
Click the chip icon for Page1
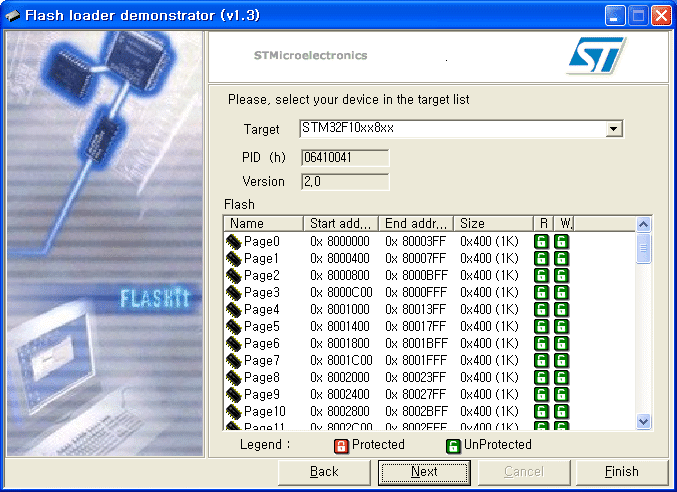point(233,259)
